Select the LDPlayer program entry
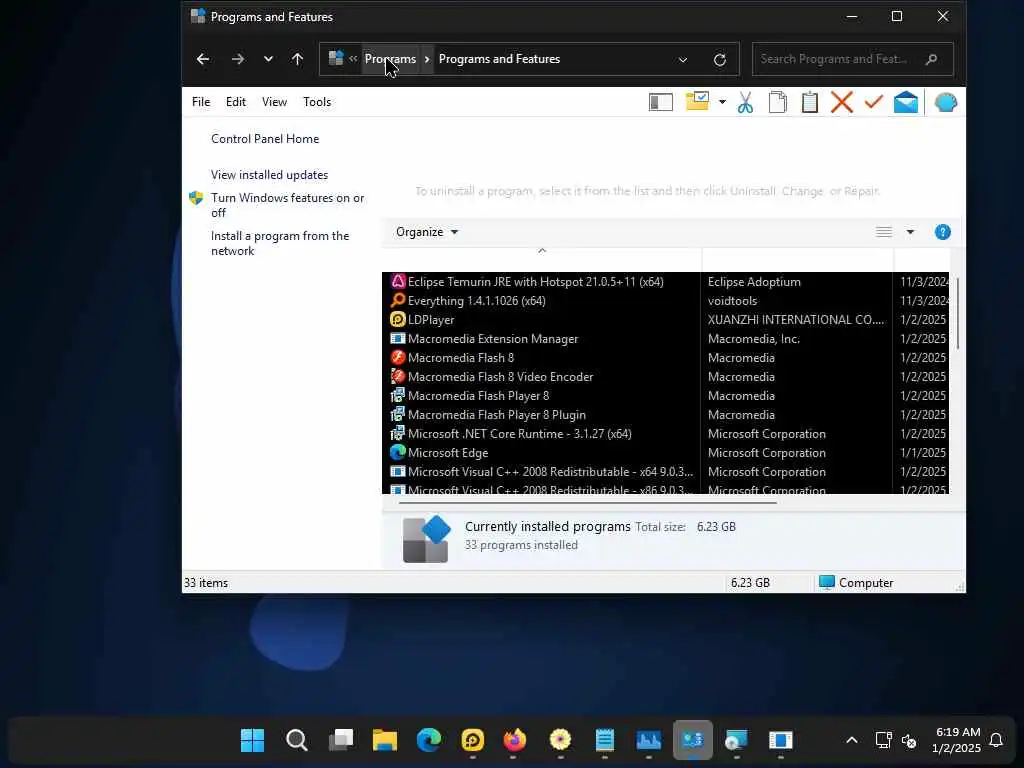Viewport: 1024px width, 768px height. pyautogui.click(x=665, y=319)
